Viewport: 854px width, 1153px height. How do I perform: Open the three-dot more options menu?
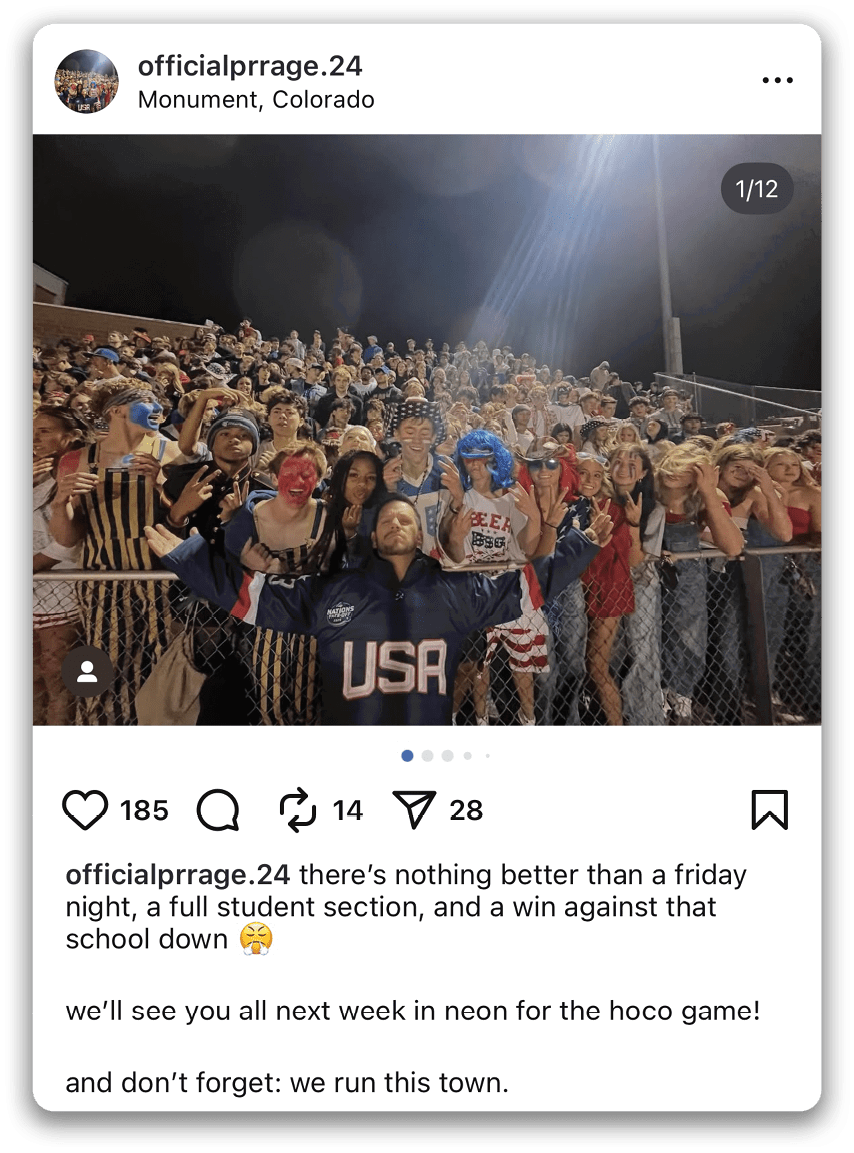pyautogui.click(x=778, y=79)
